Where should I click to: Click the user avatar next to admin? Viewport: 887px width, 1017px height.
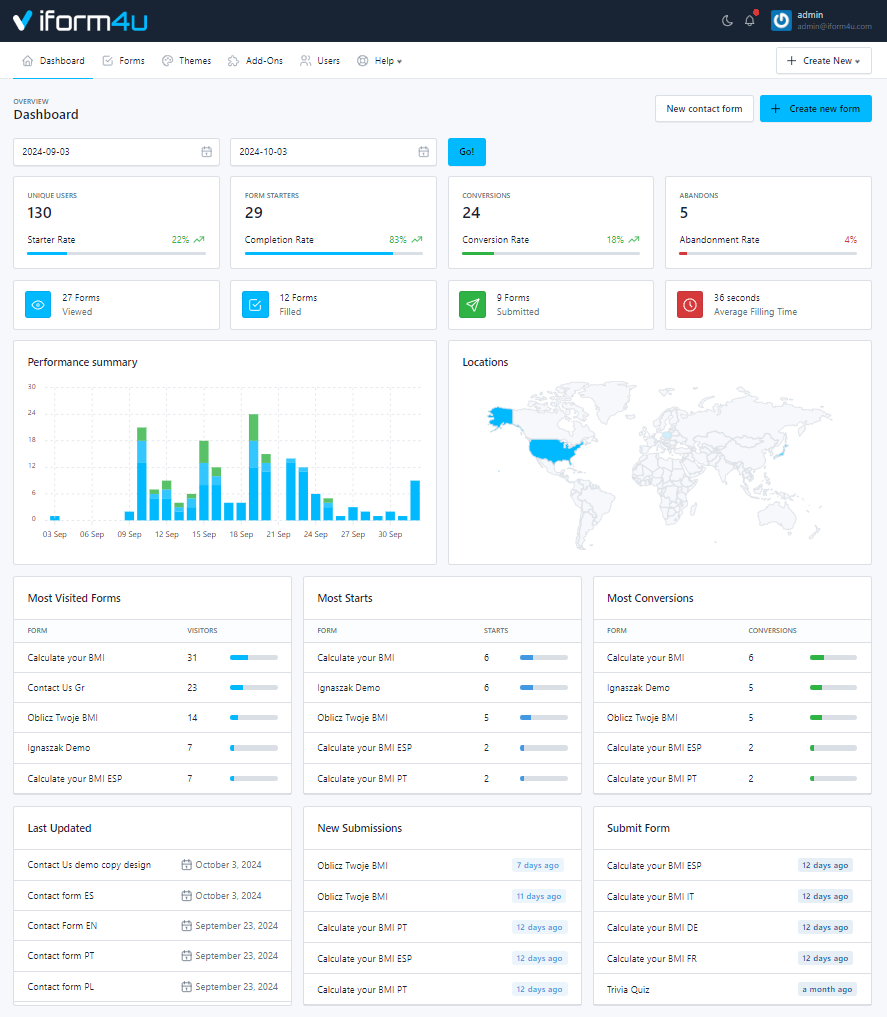pos(780,19)
